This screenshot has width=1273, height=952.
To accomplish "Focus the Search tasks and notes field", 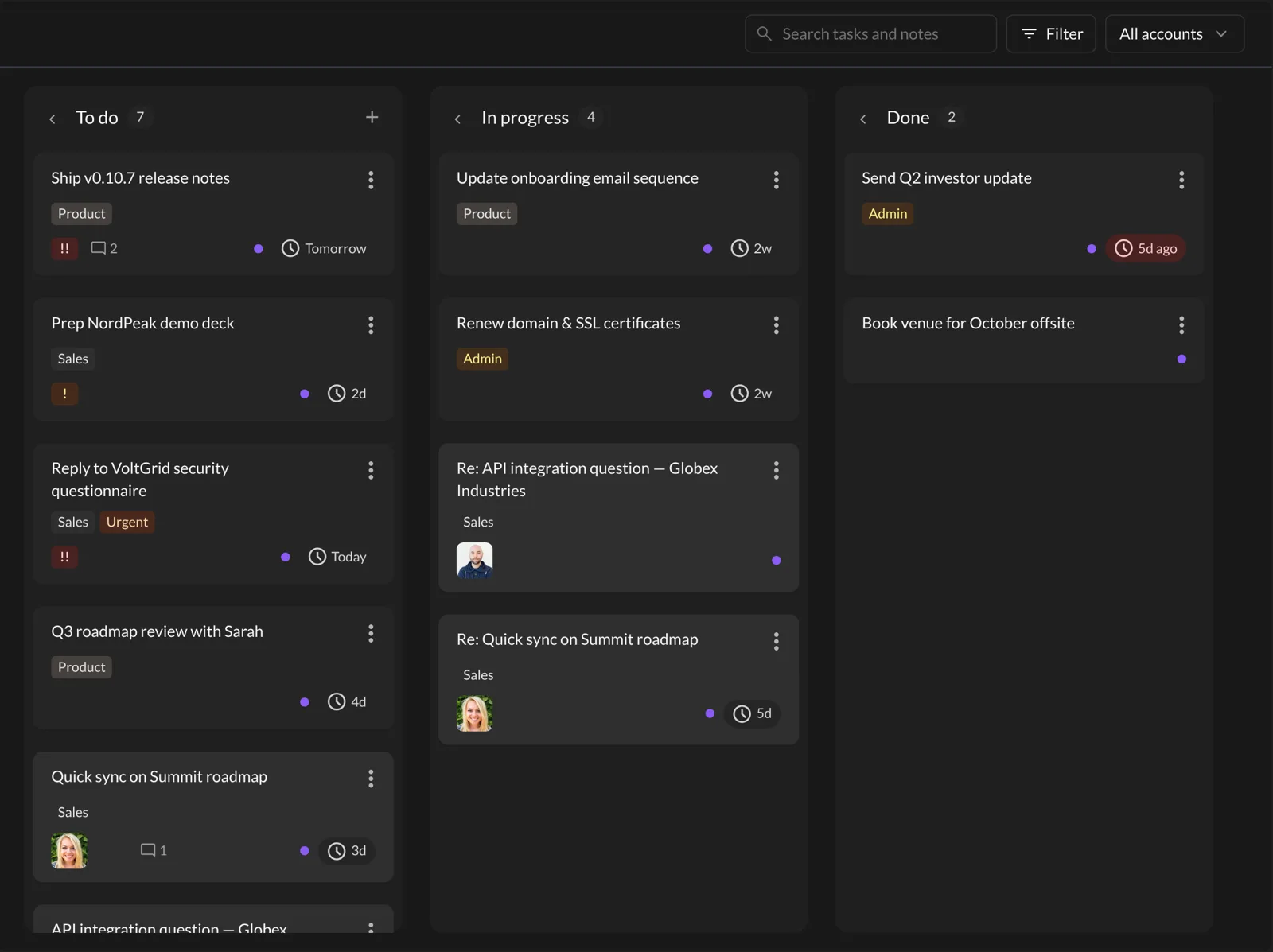I will click(870, 34).
